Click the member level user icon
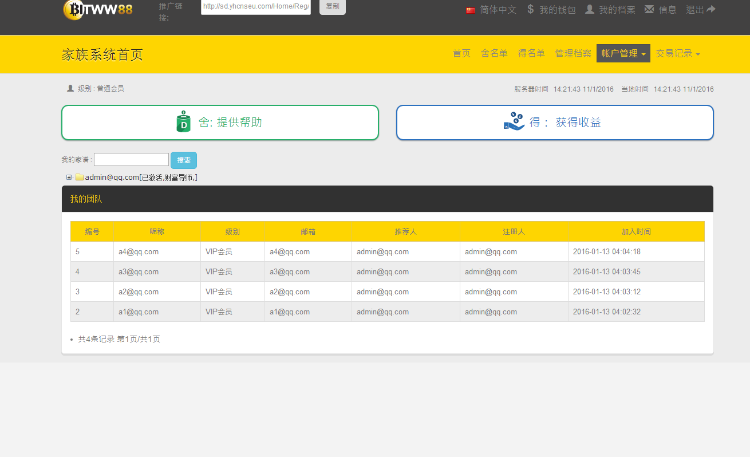Viewport: 750px width, 457px height. tap(70, 89)
